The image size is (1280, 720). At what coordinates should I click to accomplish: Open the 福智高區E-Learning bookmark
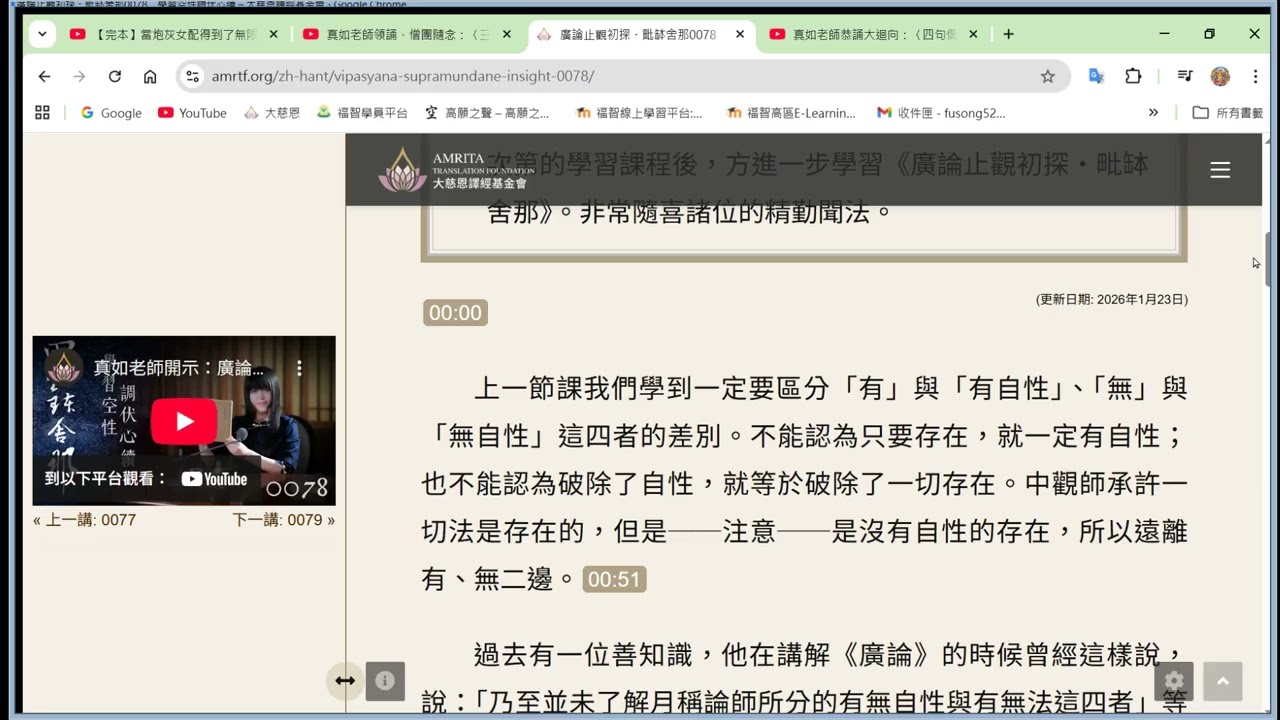tap(791, 113)
